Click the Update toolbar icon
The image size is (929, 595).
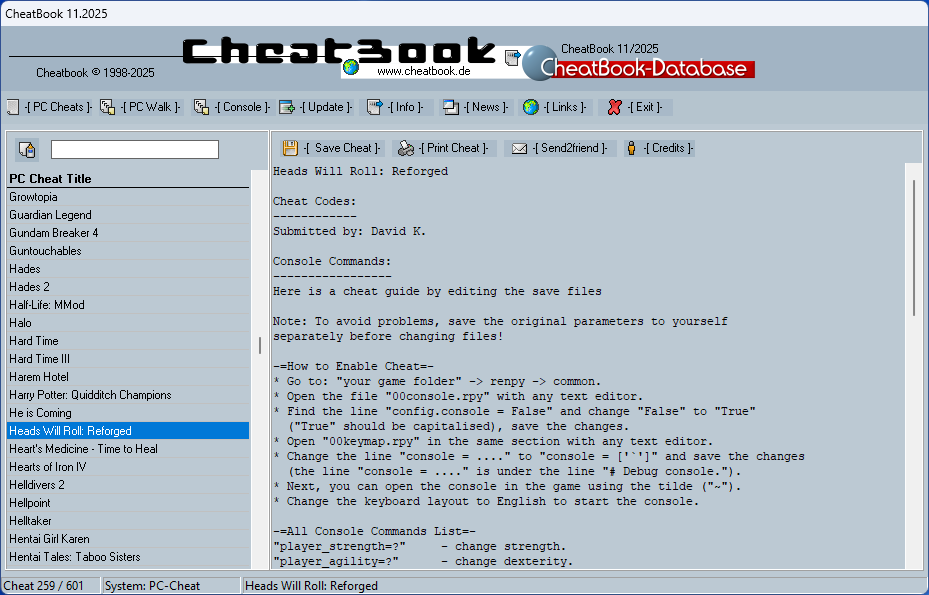pyautogui.click(x=285, y=107)
